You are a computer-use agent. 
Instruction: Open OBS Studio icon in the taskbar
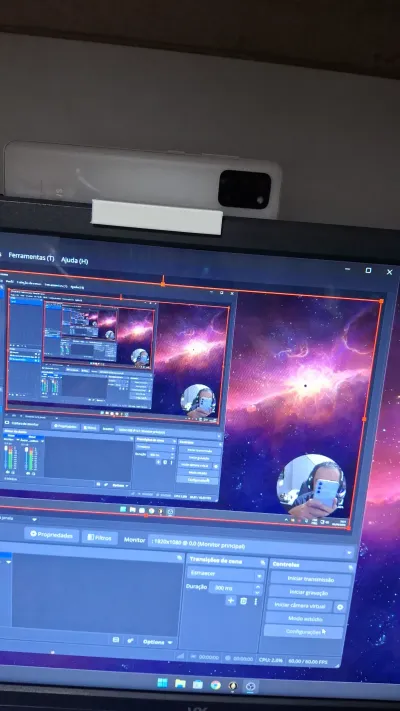pos(250,686)
